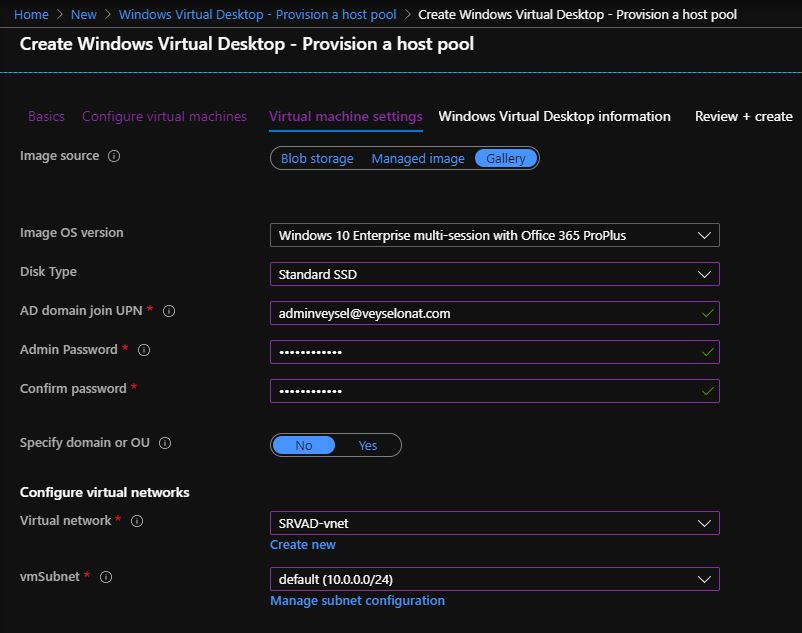Click the Disk Type label

tap(48, 272)
